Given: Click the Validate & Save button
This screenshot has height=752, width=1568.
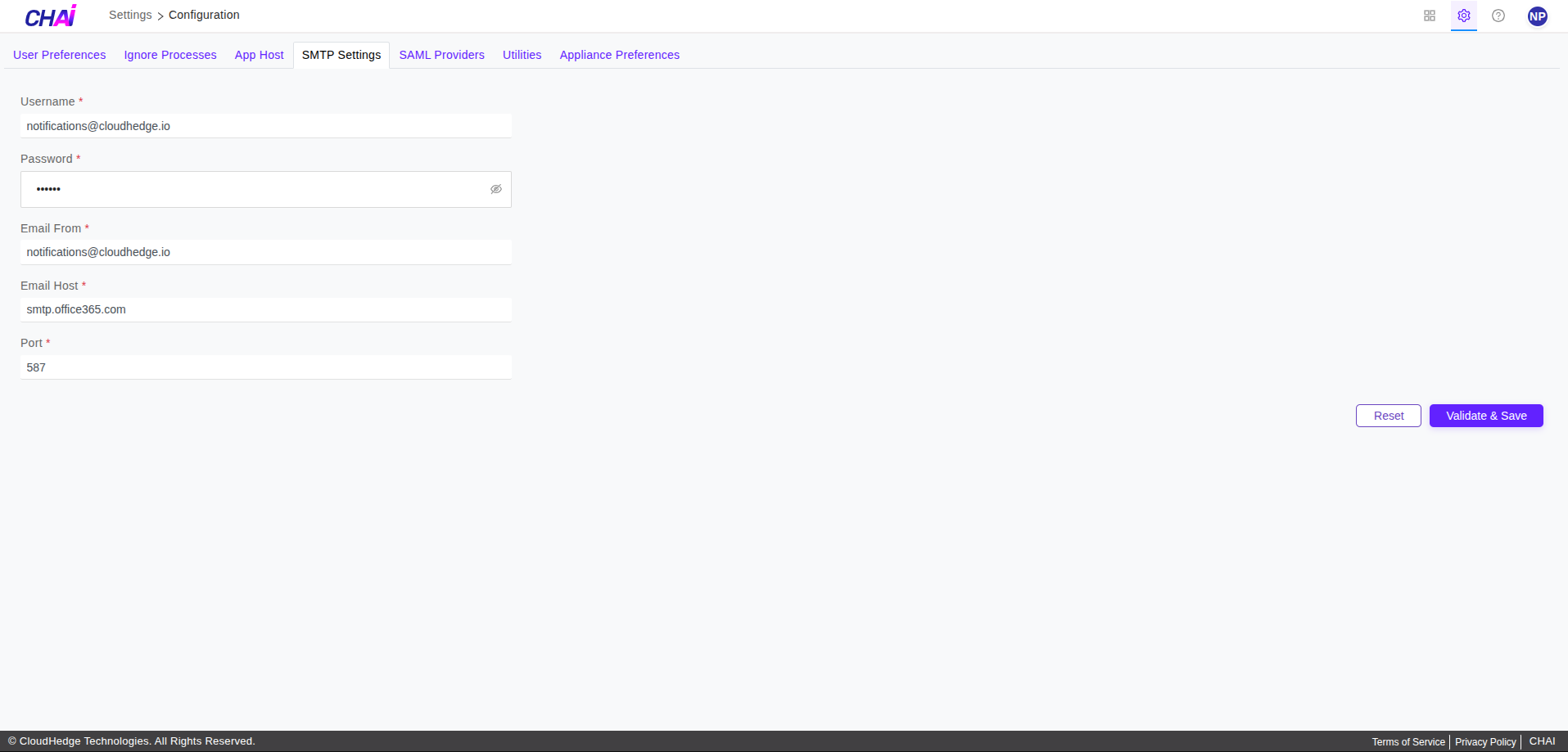Looking at the screenshot, I should click(1484, 416).
